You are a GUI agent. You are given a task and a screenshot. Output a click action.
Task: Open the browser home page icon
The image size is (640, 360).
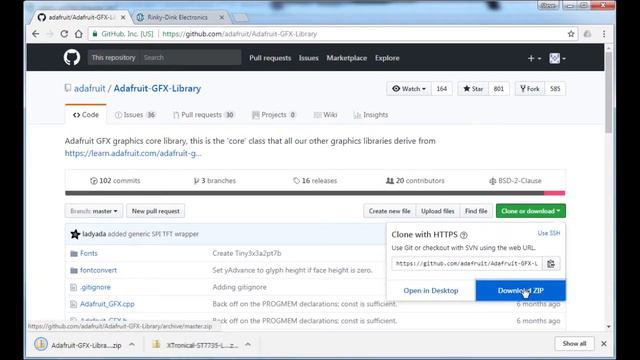tap(78, 34)
